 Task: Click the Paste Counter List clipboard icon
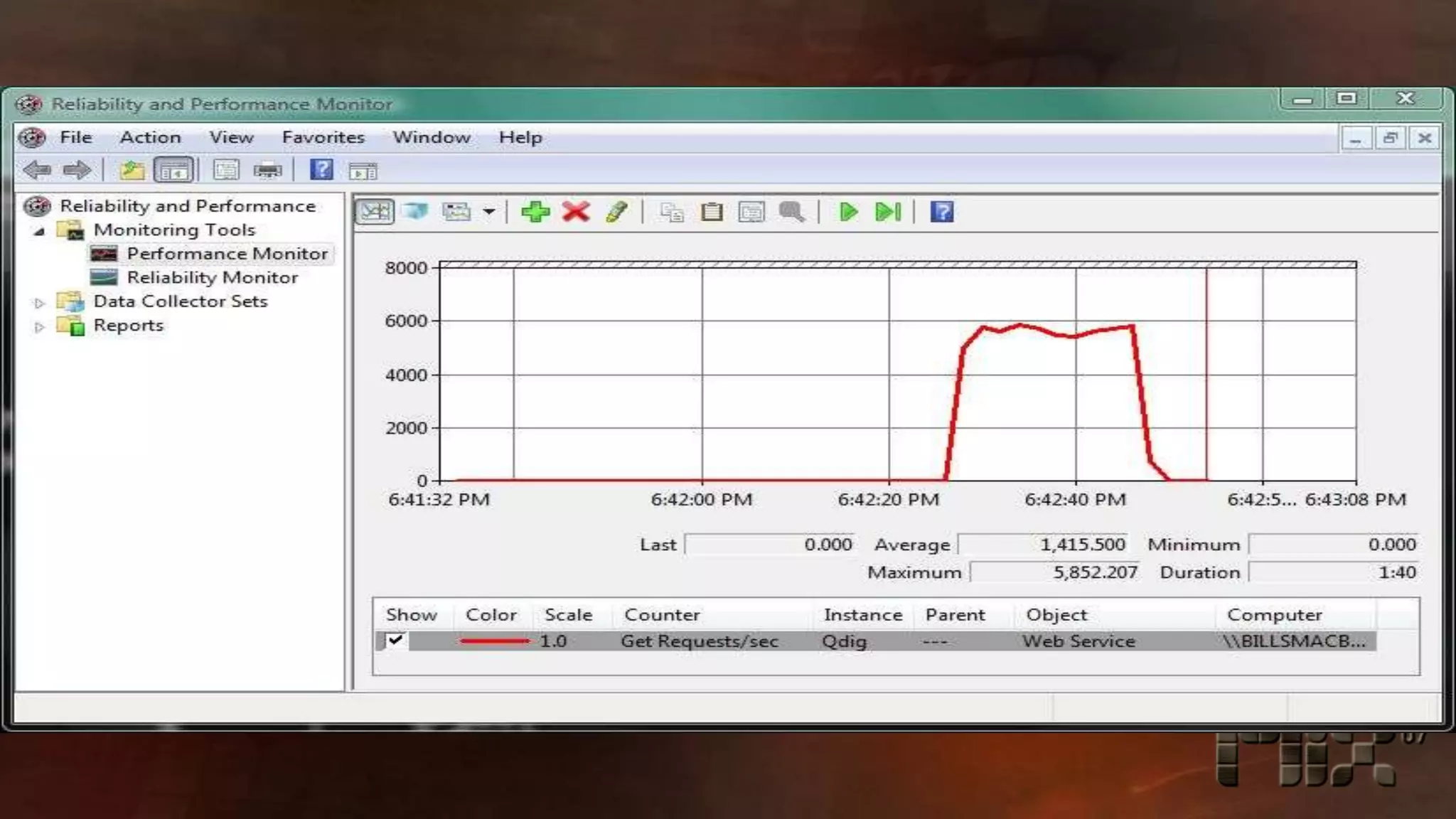(712, 212)
